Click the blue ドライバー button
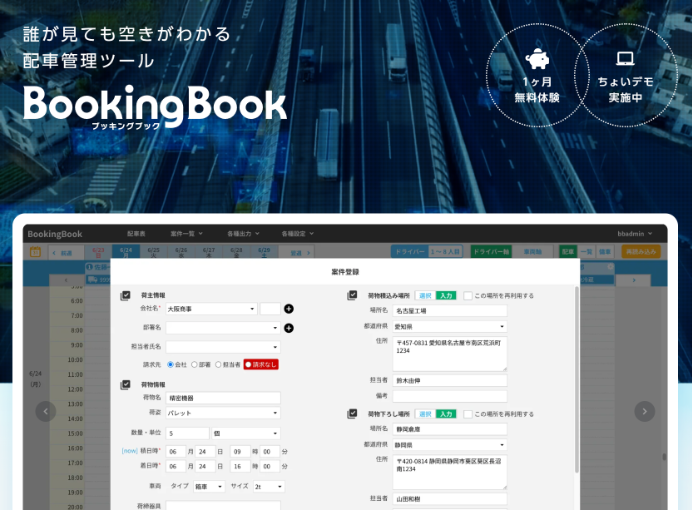This screenshot has width=692, height=510. pos(410,252)
